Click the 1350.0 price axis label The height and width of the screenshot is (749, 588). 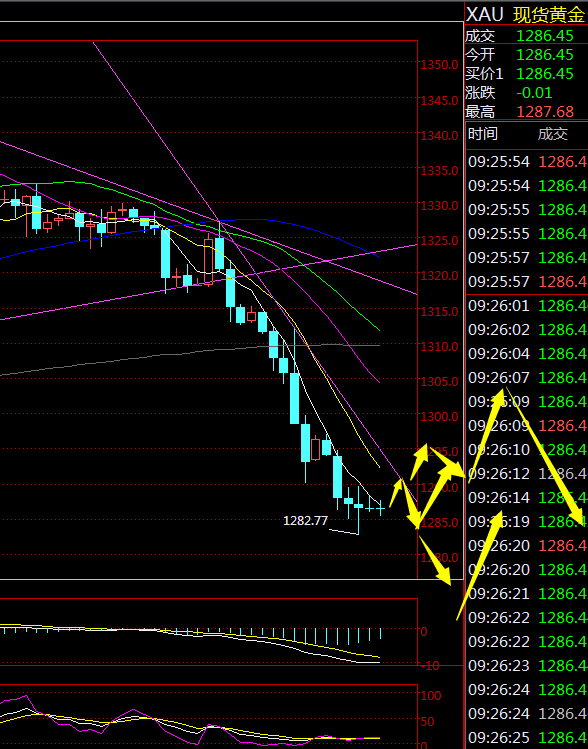pos(439,65)
